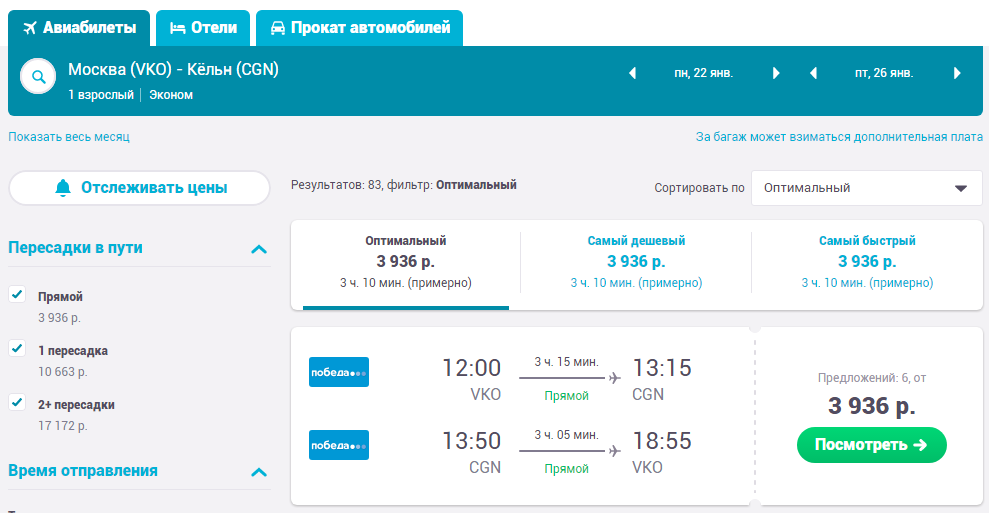
Task: Go to next departure date arrow
Action: (776, 73)
